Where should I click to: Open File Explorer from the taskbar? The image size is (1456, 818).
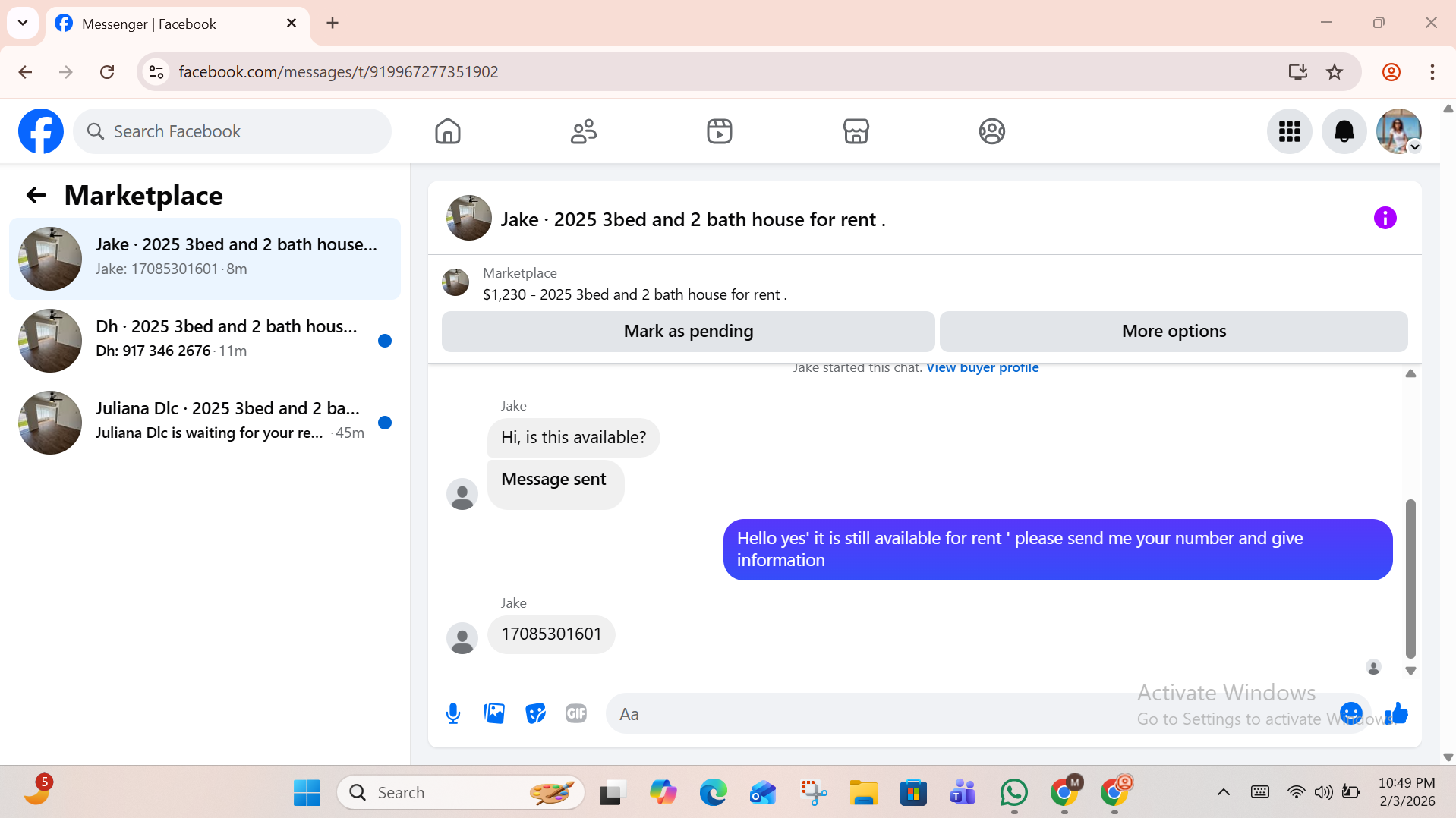point(863,793)
